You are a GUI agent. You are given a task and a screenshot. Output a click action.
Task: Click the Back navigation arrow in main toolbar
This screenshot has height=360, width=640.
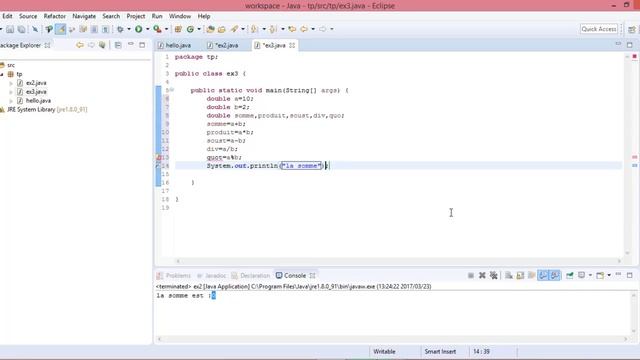tap(304, 29)
